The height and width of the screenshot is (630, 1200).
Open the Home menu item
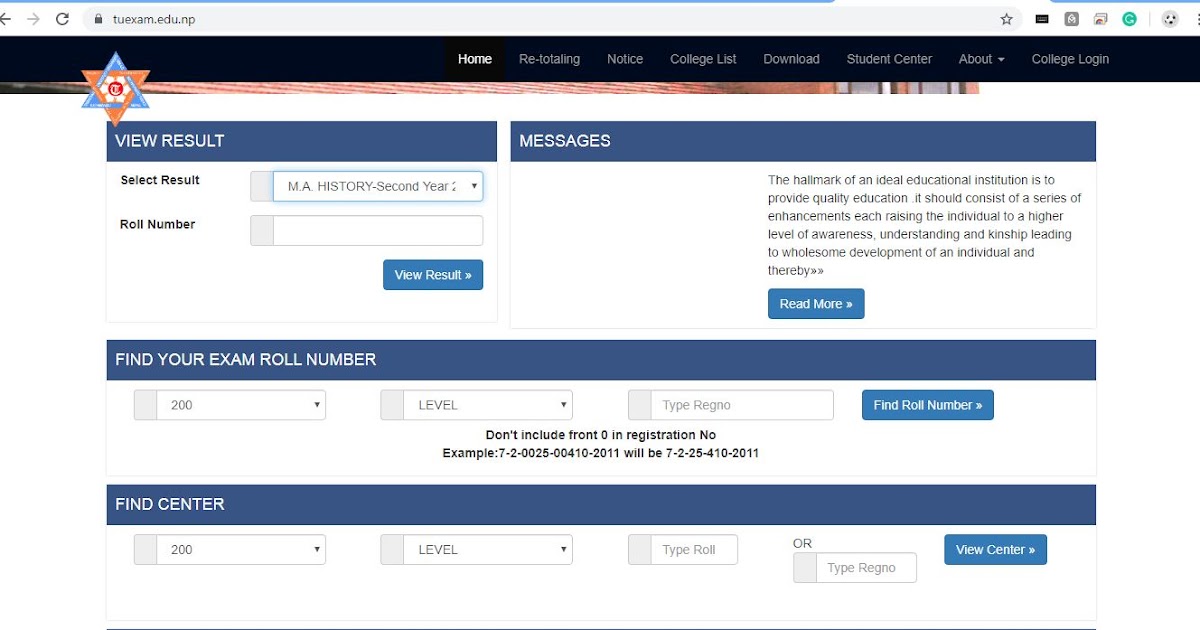(x=475, y=59)
